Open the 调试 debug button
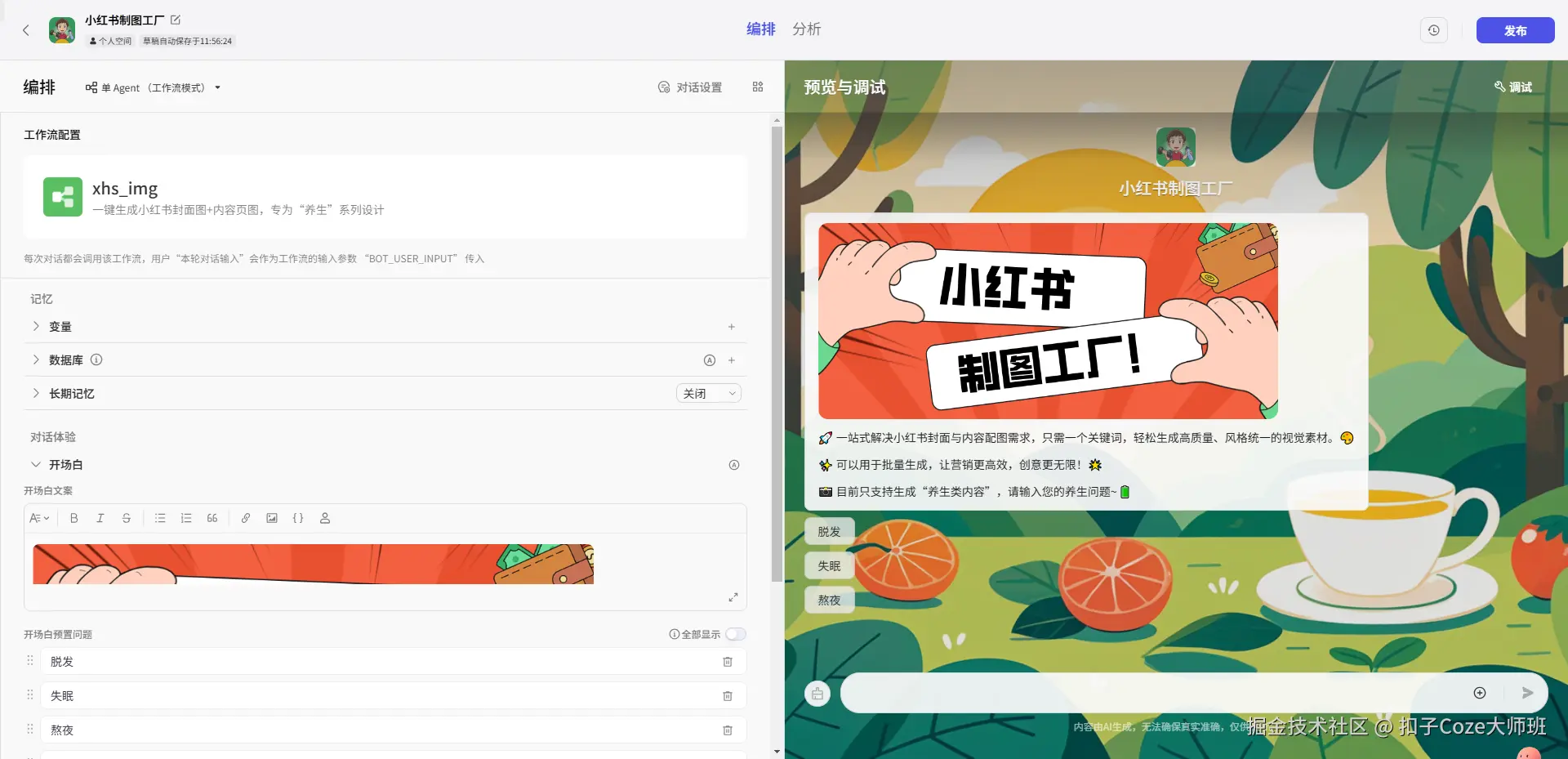Viewport: 1568px width, 759px height. tap(1513, 87)
